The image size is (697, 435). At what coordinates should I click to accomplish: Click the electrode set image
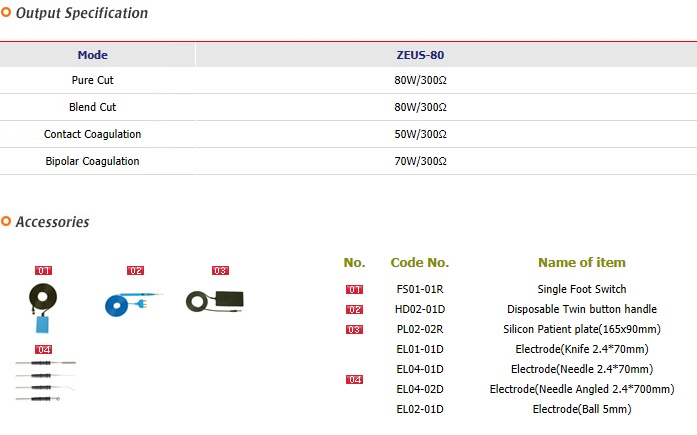click(x=45, y=381)
